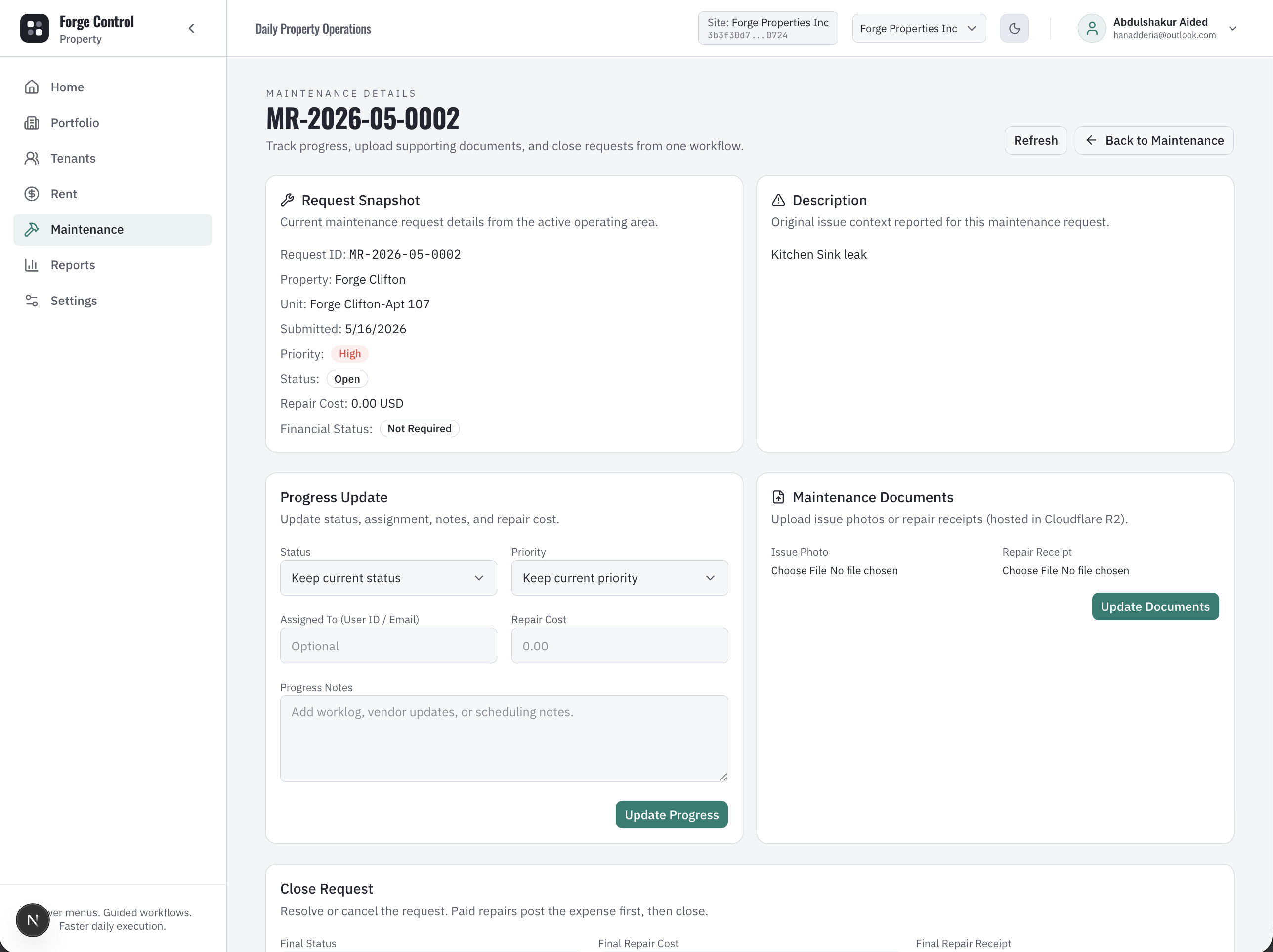This screenshot has width=1273, height=952.
Task: Click the Close Request section heading
Action: pyautogui.click(x=326, y=889)
